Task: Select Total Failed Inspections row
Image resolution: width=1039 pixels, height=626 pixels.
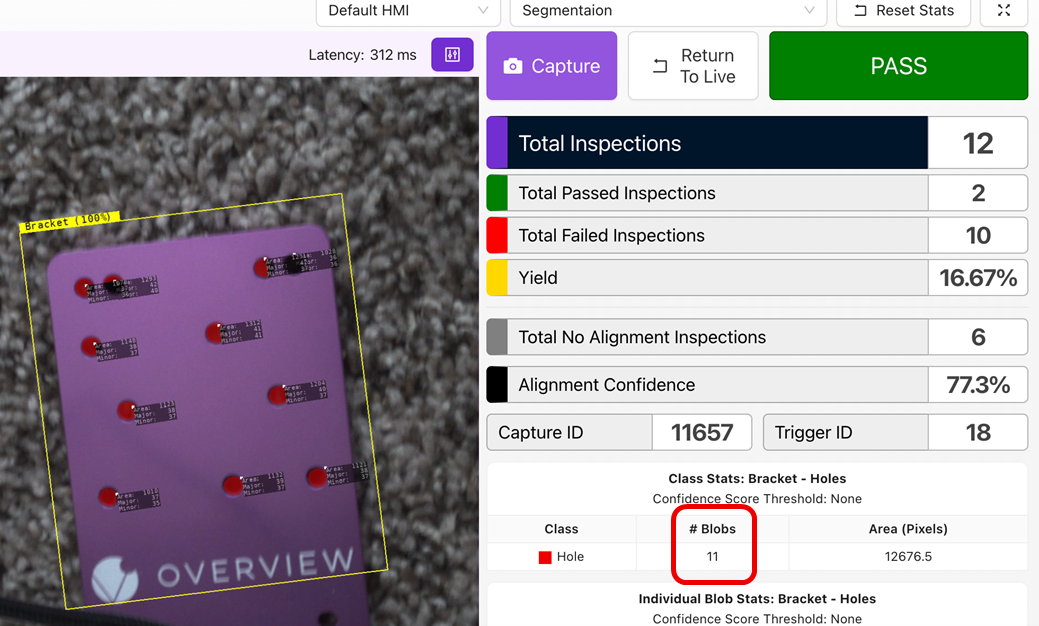Action: [757, 235]
